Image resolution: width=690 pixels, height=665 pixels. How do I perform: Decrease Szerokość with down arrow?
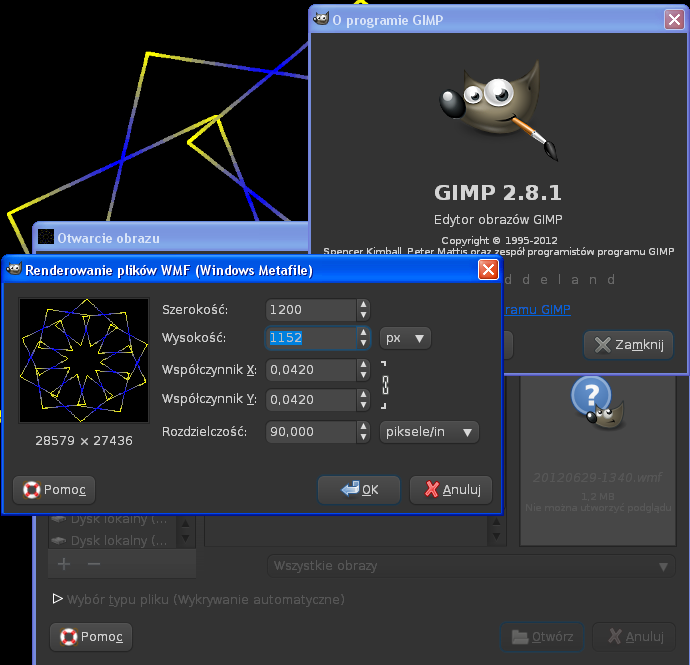[x=363, y=315]
